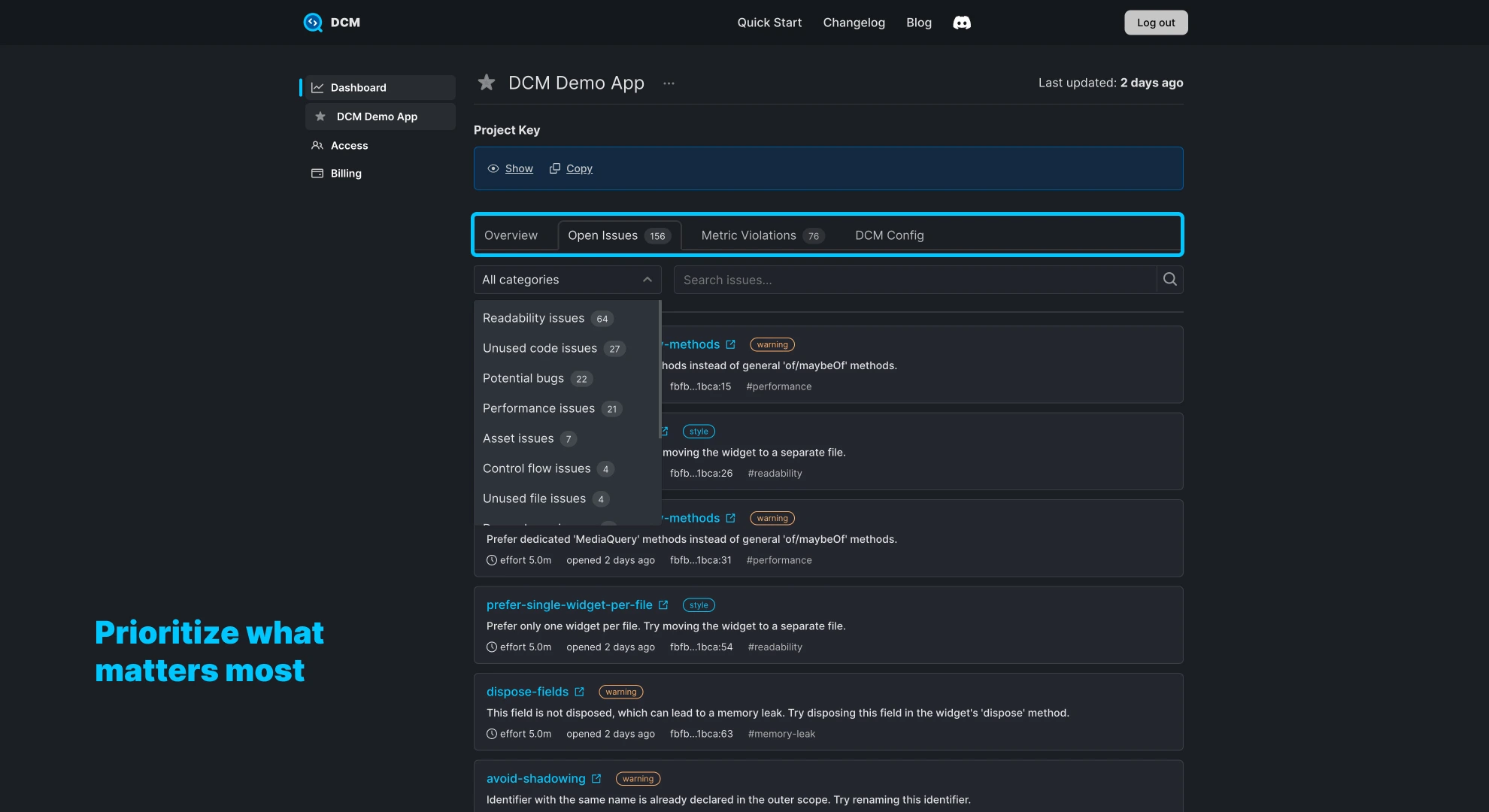Open external link icon beside prefer-single-widget-per-file
The image size is (1489, 812).
(663, 605)
